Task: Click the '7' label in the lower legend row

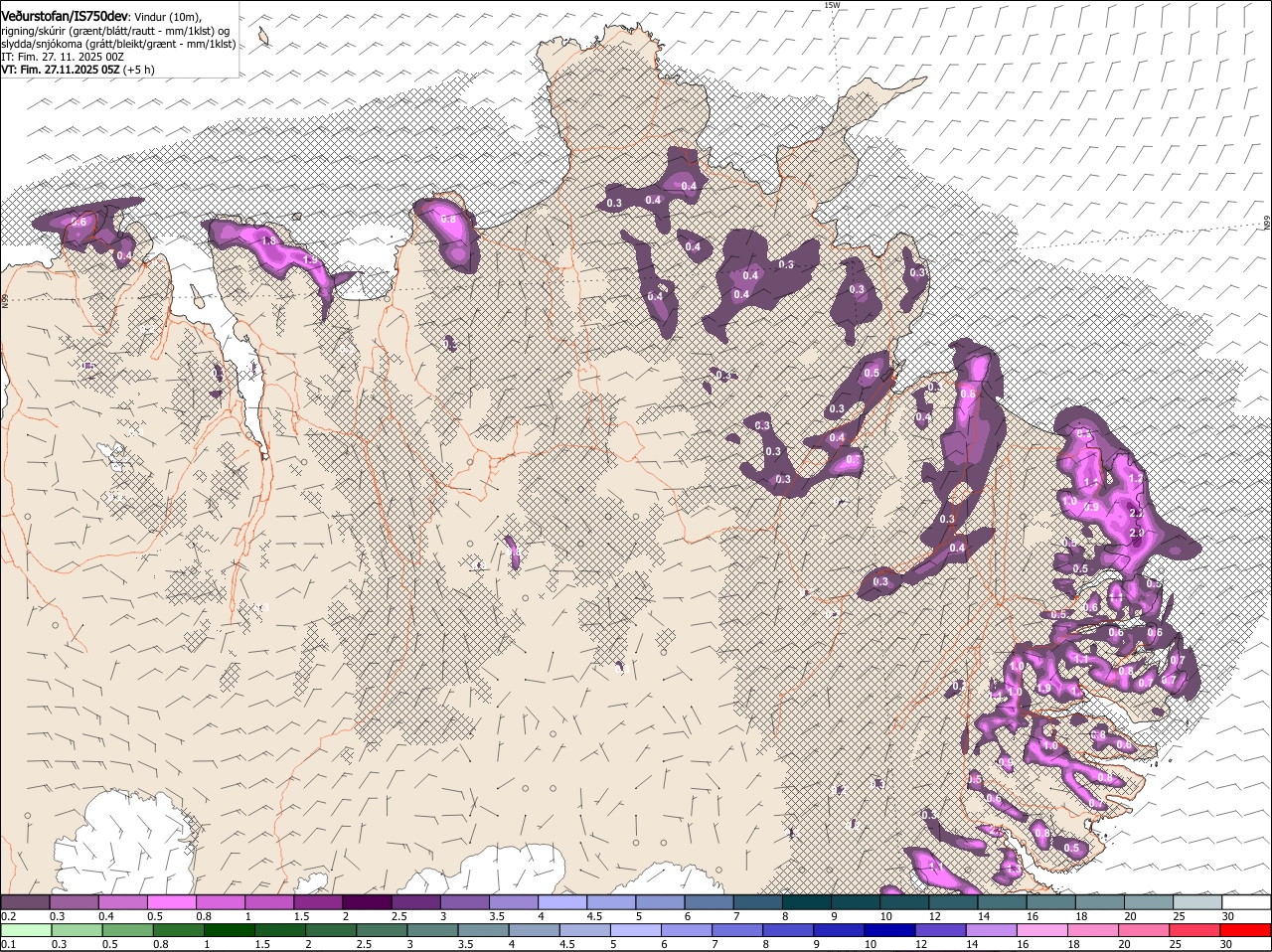Action: click(x=715, y=944)
